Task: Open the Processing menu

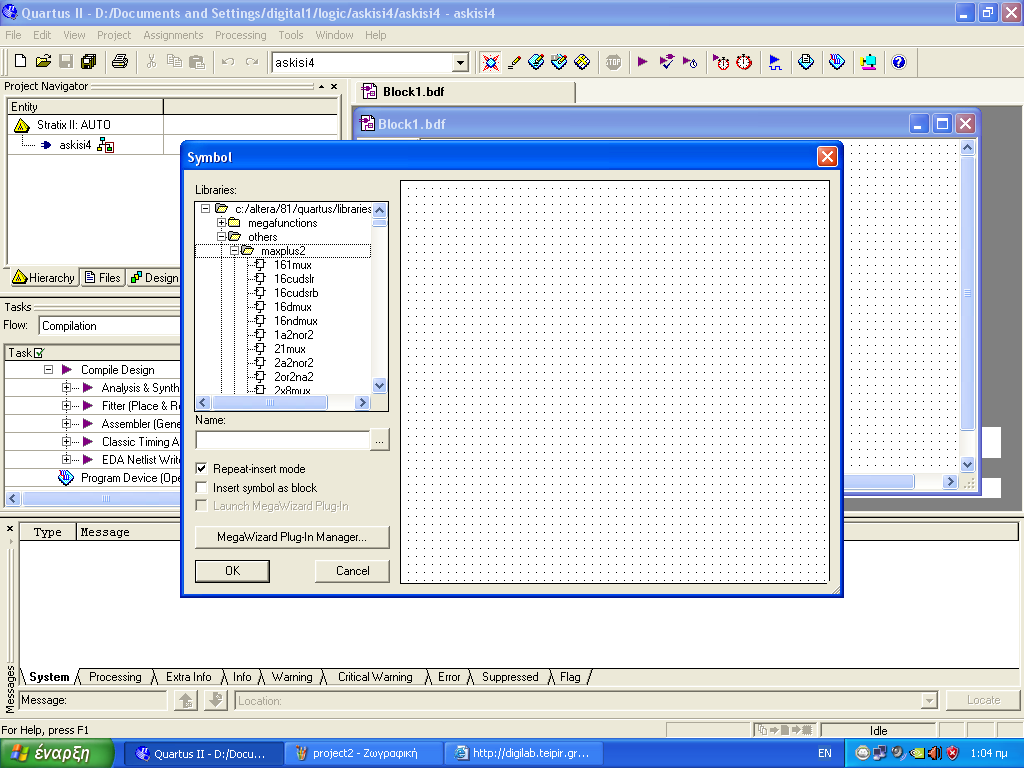Action: pyautogui.click(x=240, y=35)
